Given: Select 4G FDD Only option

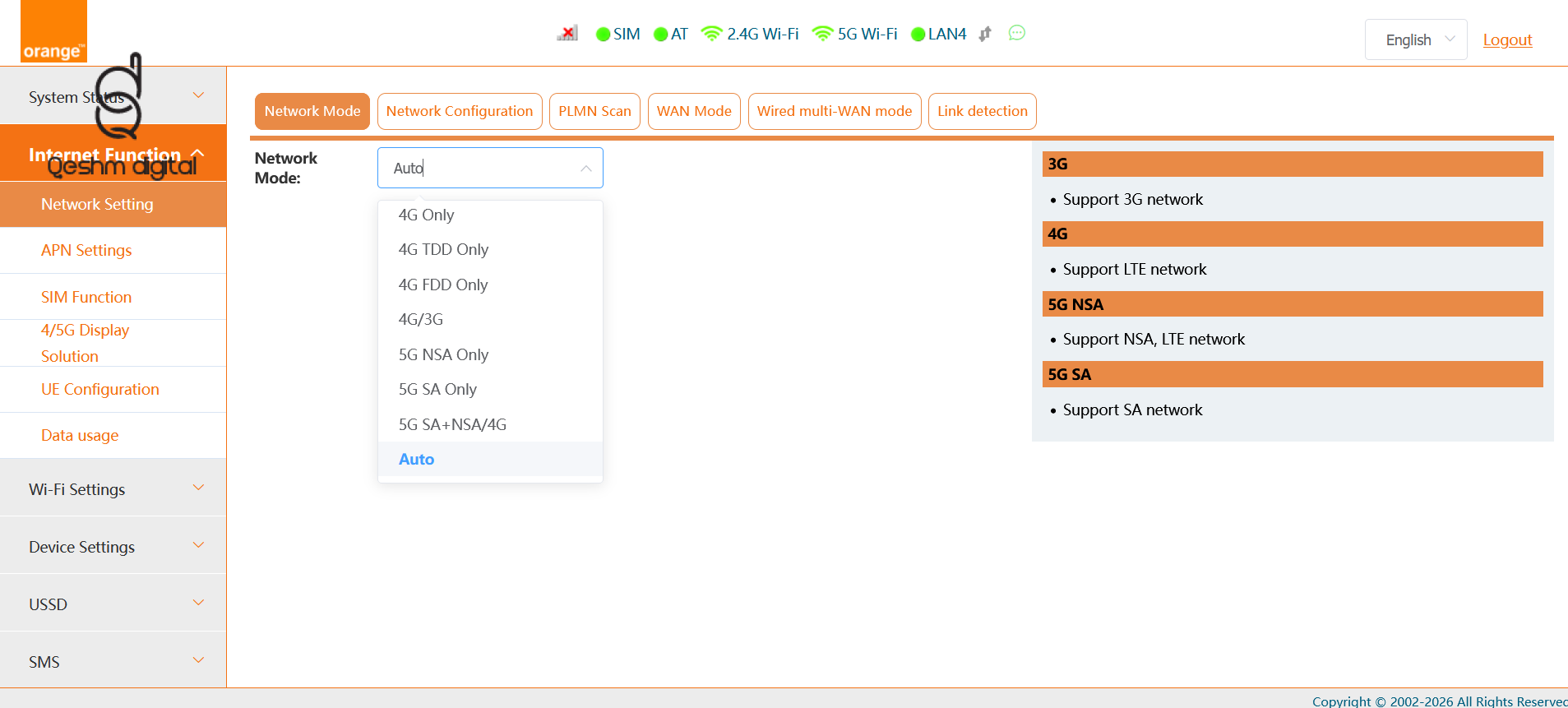Looking at the screenshot, I should [490, 285].
